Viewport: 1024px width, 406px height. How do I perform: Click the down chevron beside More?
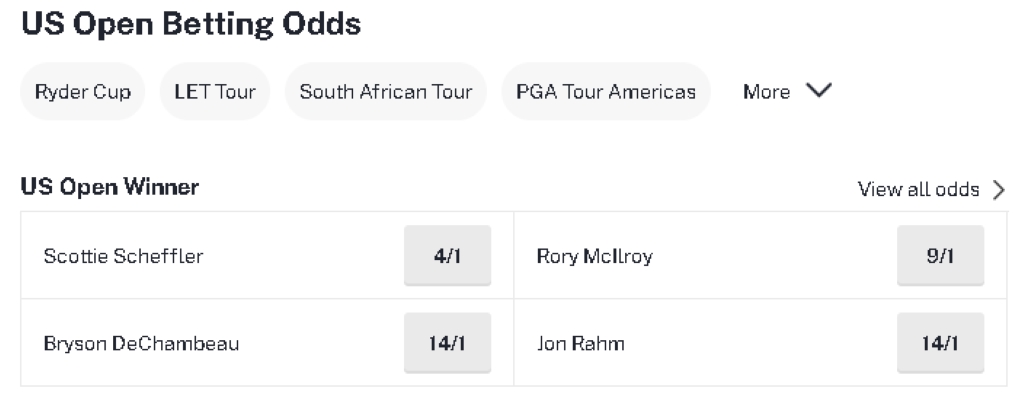[x=818, y=91]
